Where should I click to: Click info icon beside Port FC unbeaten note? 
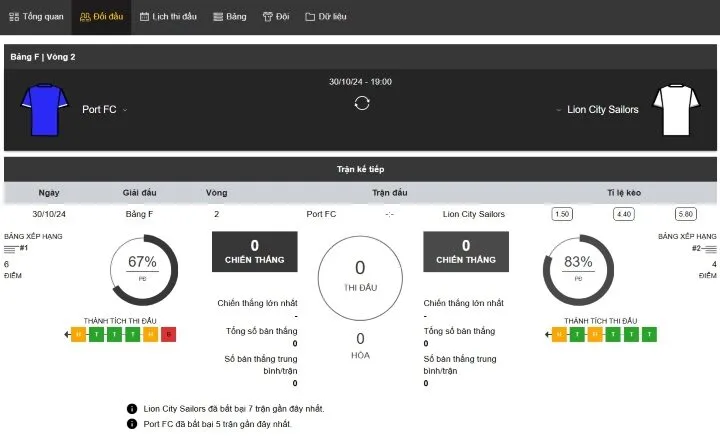click(132, 424)
